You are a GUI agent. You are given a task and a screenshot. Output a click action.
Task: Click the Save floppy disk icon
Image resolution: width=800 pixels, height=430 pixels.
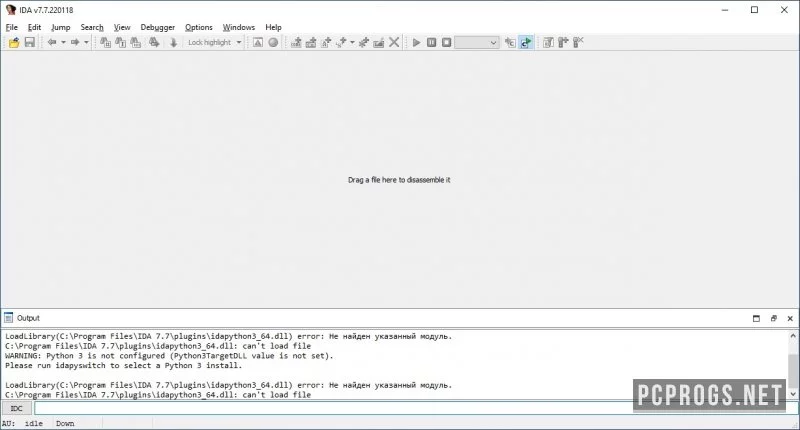[x=30, y=42]
